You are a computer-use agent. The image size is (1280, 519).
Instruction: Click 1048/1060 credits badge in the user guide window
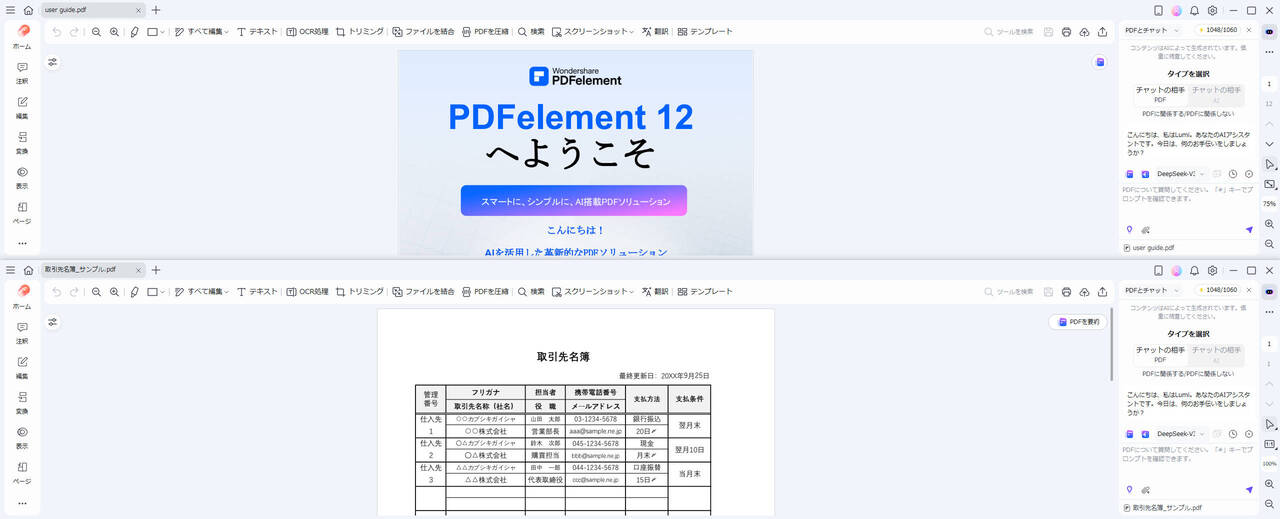click(x=1217, y=30)
